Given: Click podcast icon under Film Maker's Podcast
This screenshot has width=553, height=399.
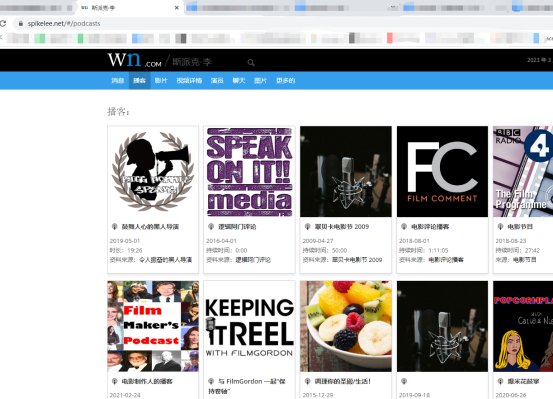Looking at the screenshot, I should 114,381.
